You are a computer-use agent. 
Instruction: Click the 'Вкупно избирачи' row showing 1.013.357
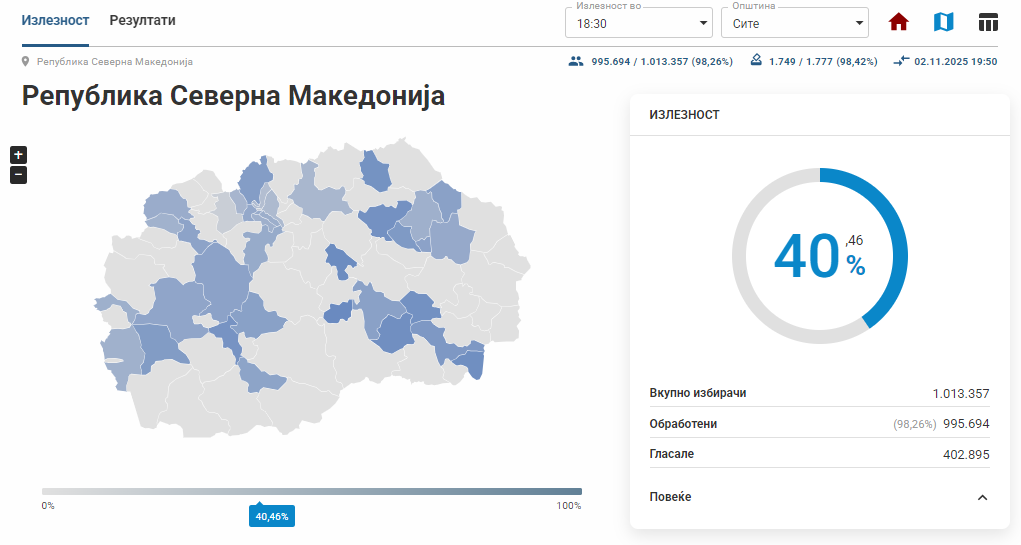click(819, 393)
